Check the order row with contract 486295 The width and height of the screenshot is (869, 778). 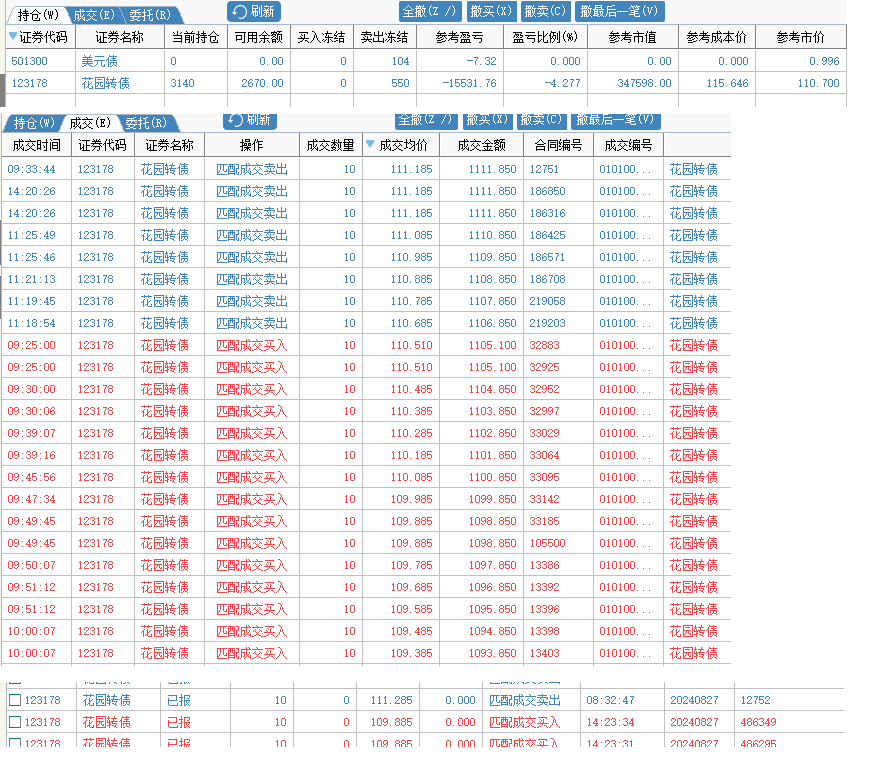tap(15, 742)
